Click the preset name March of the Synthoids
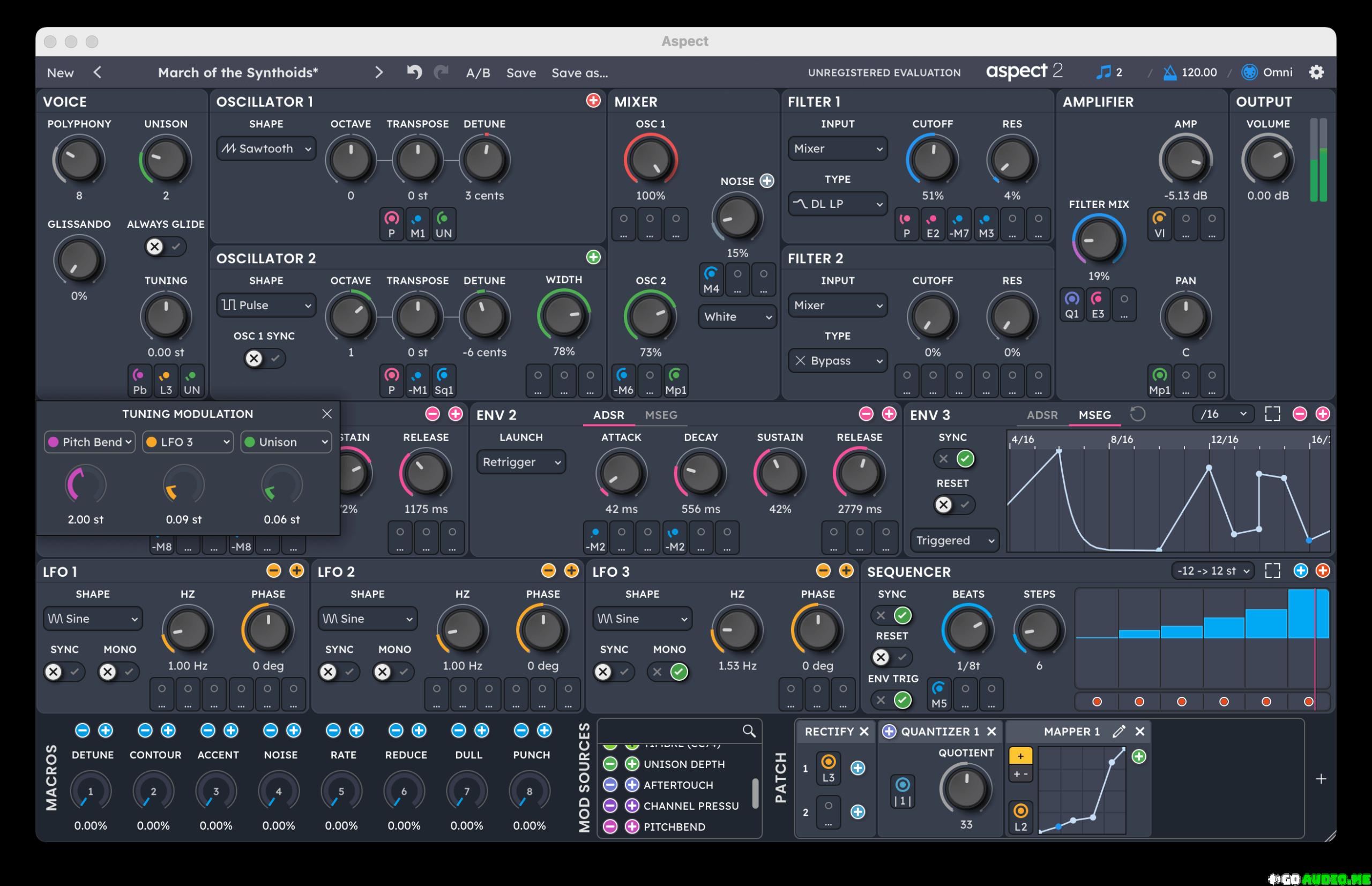 (237, 72)
